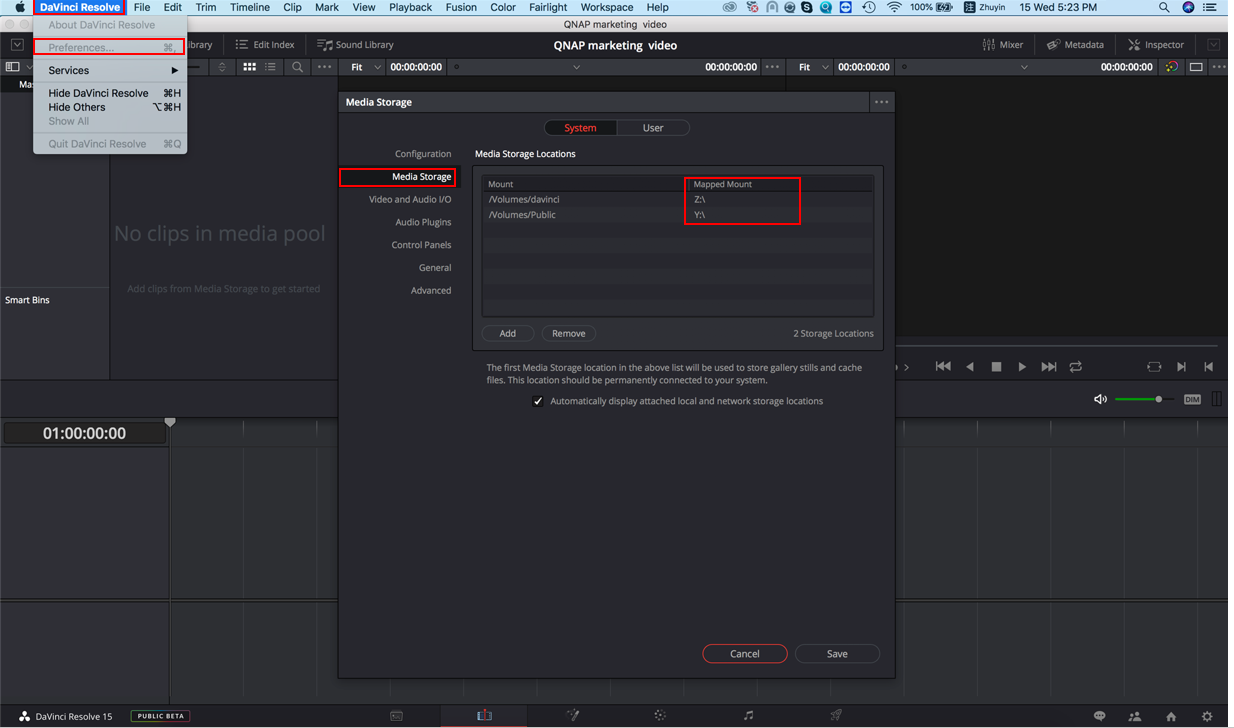The height and width of the screenshot is (728, 1234).
Task: Click the media pool thumbnail size slider
Action: [195, 67]
